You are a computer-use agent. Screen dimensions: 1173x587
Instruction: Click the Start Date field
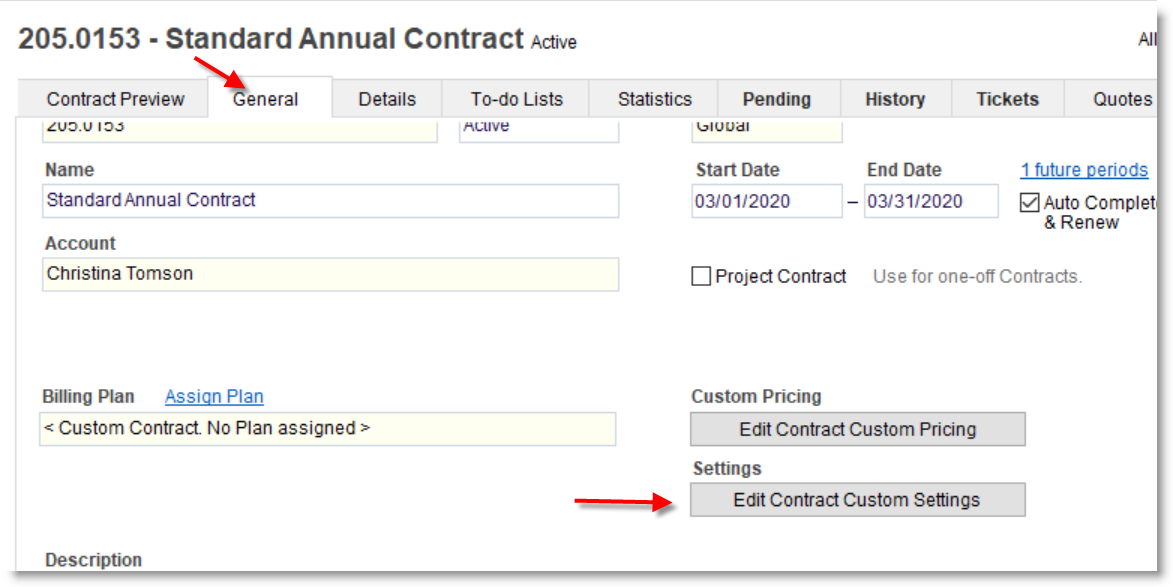click(767, 201)
